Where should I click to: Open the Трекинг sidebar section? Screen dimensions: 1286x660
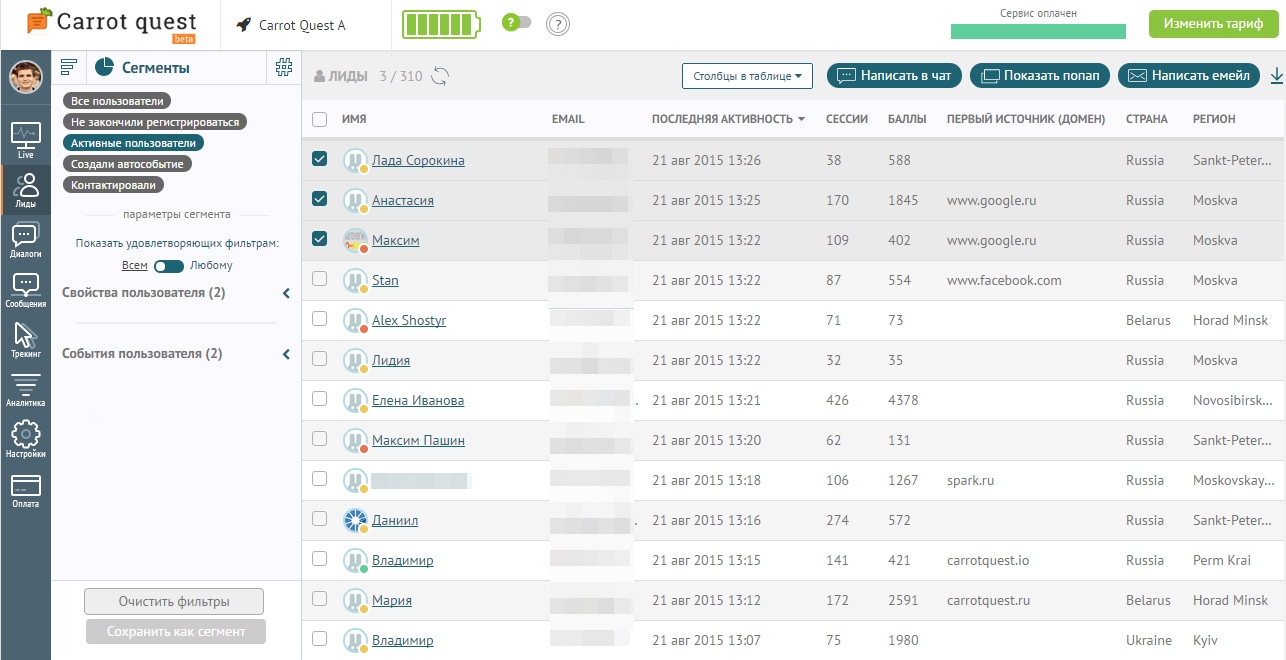pyautogui.click(x=25, y=340)
